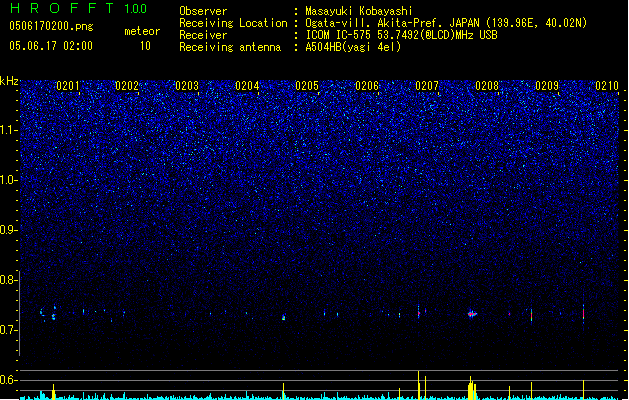Click the 0.6 frequency axis label
This screenshot has height=400, width=629.
coord(8,380)
